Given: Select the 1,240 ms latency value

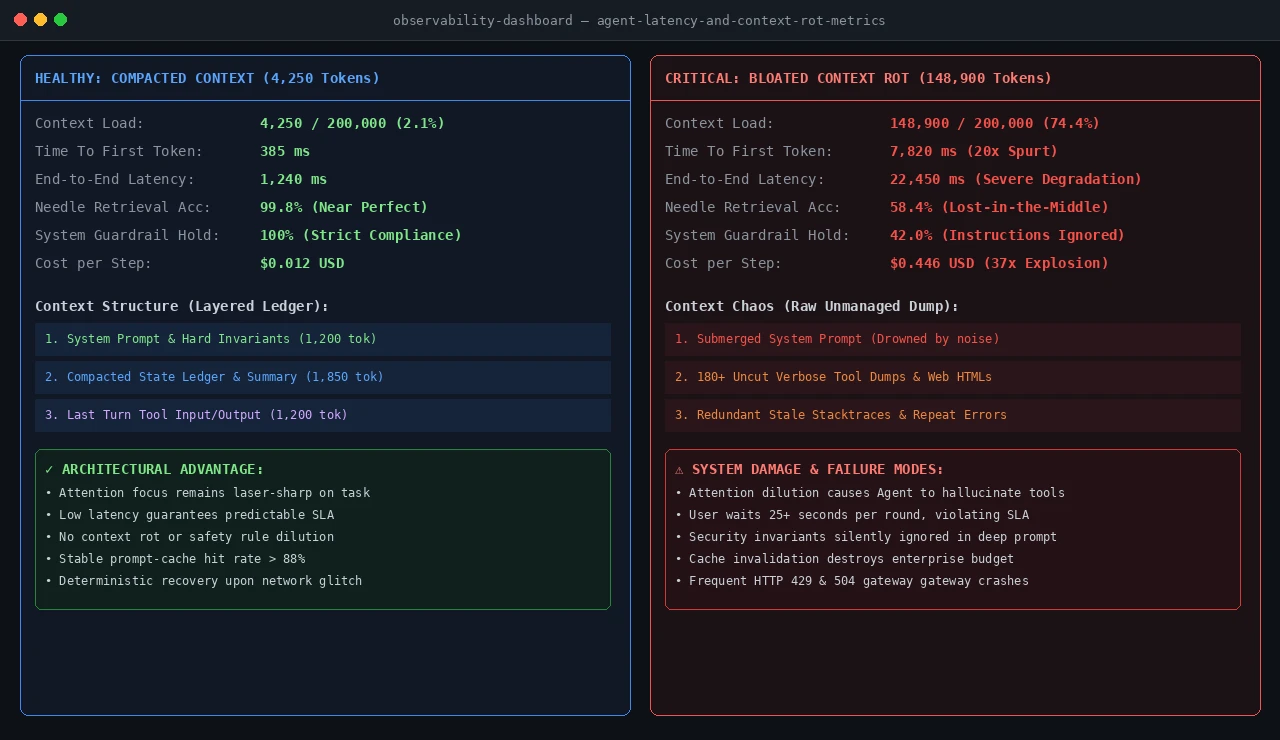Looking at the screenshot, I should coord(293,179).
